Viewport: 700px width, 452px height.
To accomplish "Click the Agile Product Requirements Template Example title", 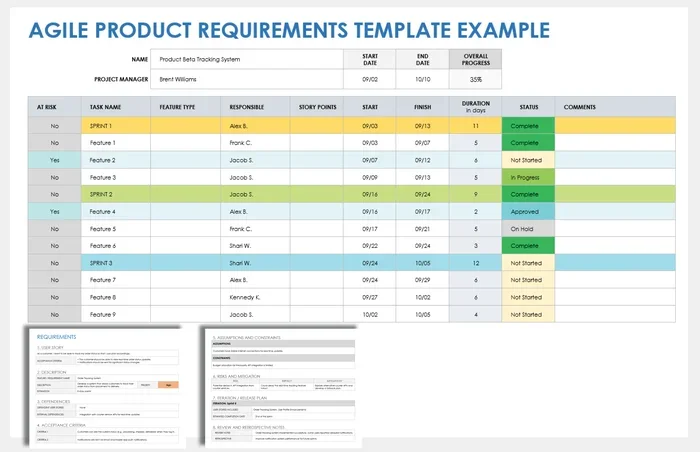I will (x=289, y=30).
